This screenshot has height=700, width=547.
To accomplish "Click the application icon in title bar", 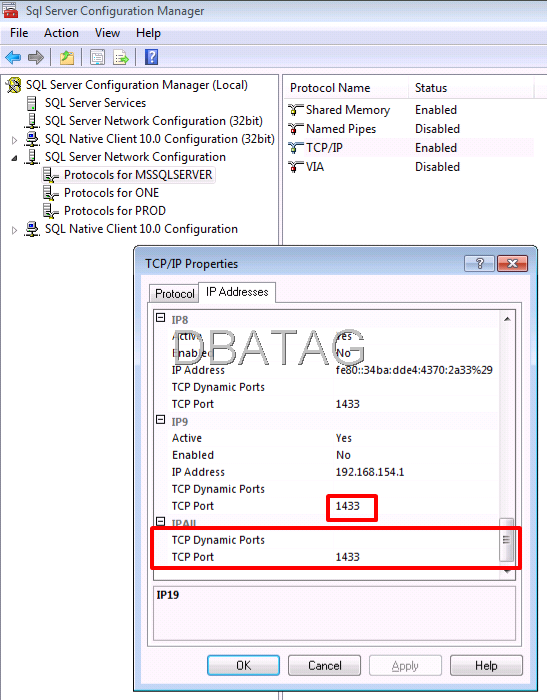I will point(10,10).
